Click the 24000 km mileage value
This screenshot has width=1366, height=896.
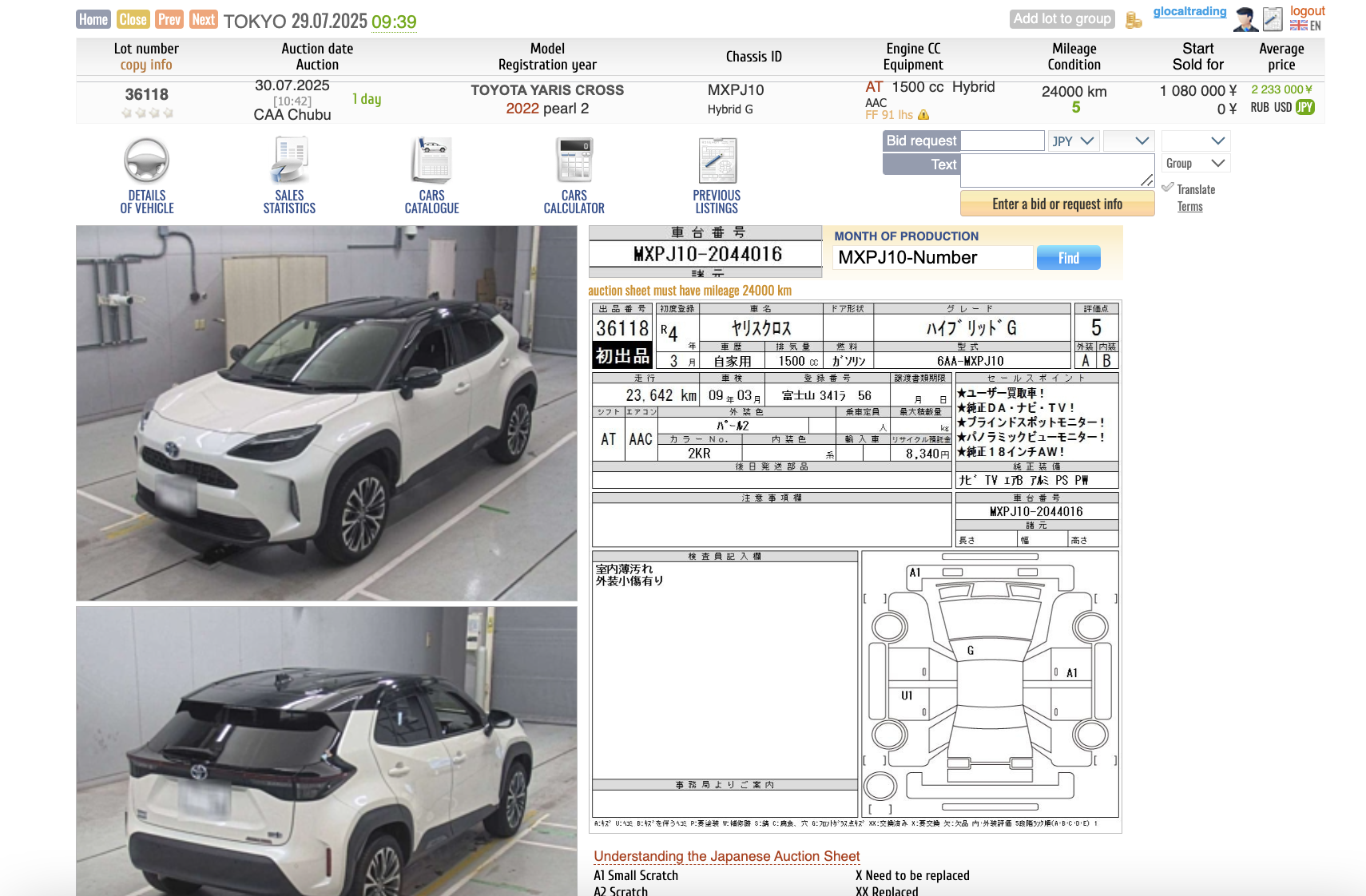[1074, 92]
